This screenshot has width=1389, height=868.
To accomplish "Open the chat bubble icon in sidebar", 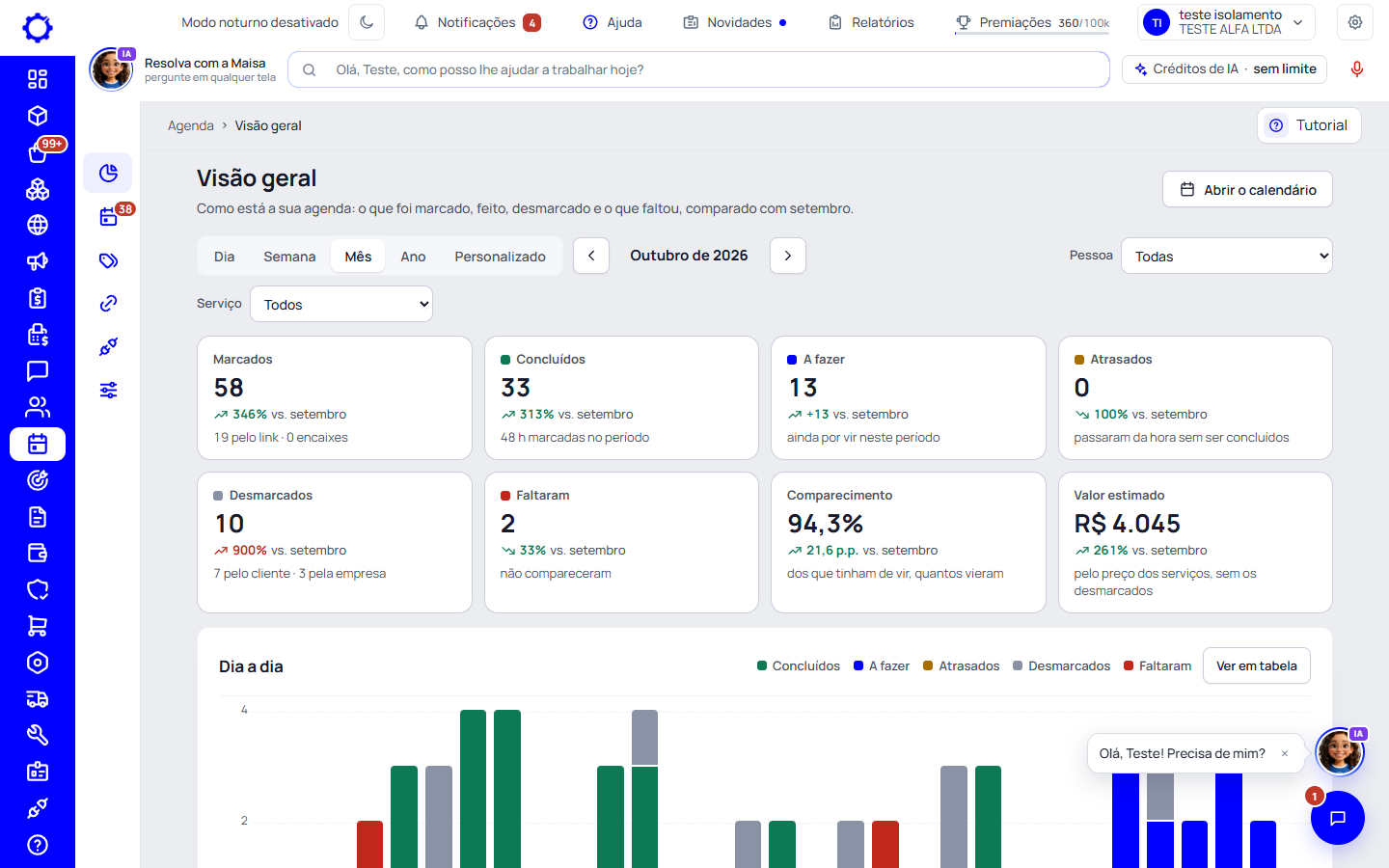I will click(38, 370).
